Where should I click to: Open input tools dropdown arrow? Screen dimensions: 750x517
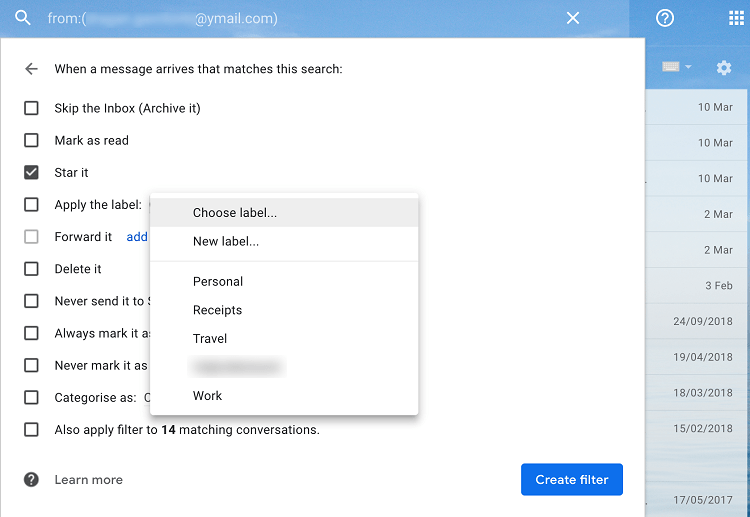[688, 68]
